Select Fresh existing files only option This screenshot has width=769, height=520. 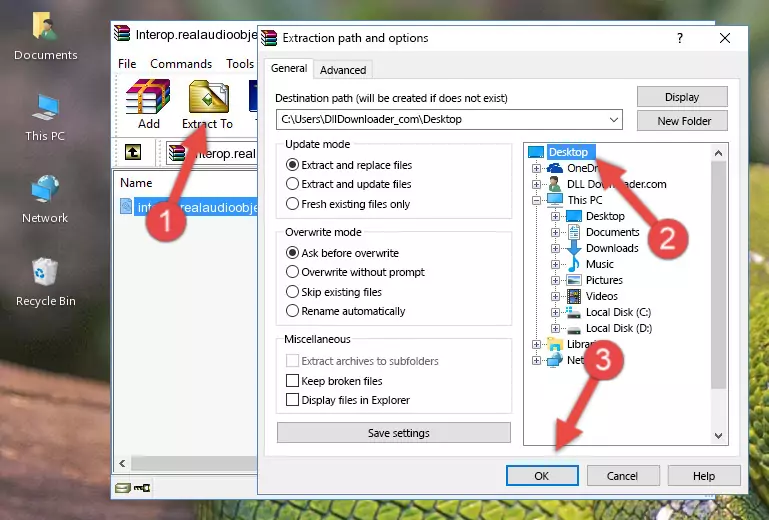point(292,204)
